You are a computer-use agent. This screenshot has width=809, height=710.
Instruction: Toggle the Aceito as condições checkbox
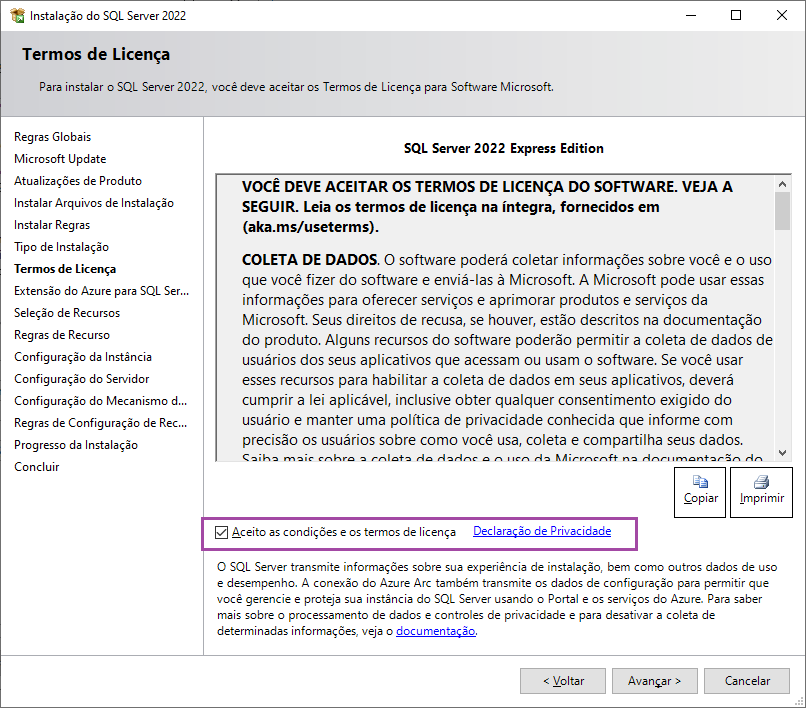(222, 534)
